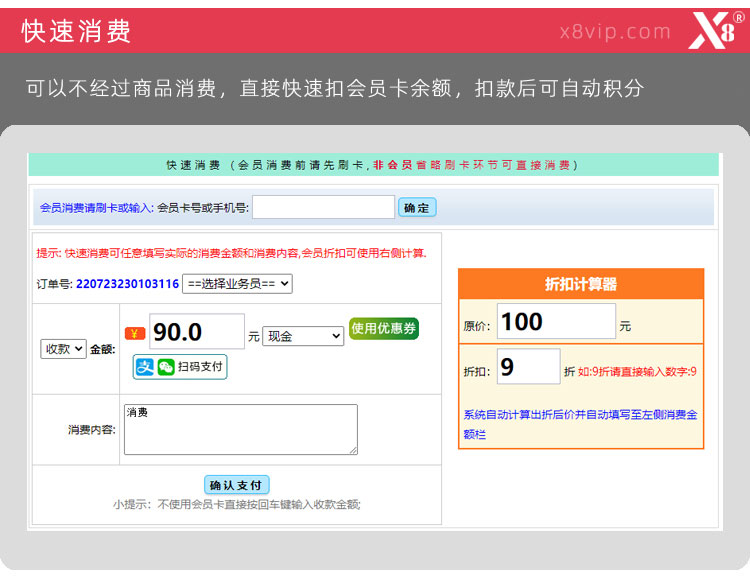Click the x8vip.com text in header
The height and width of the screenshot is (580, 750).
pos(615,32)
